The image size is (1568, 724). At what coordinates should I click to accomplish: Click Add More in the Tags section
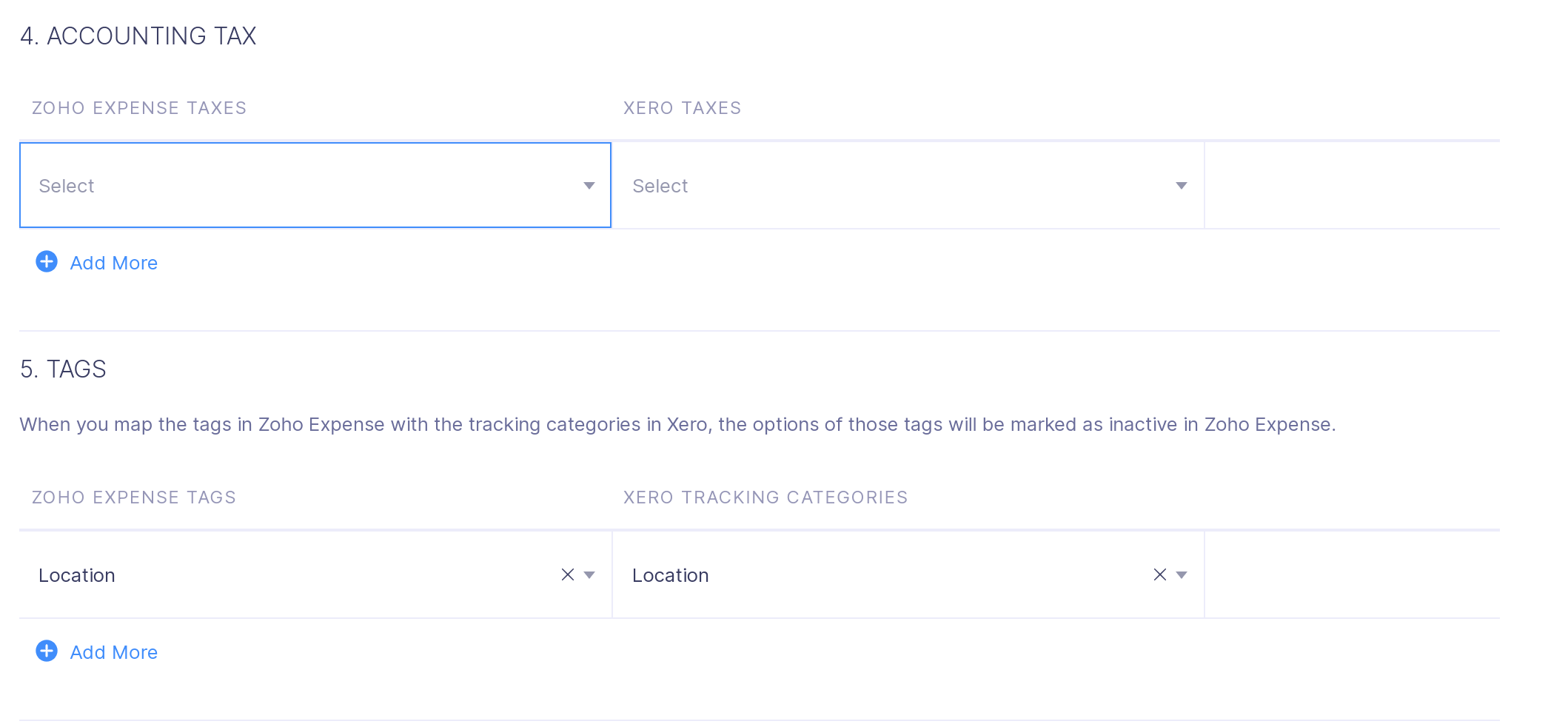[113, 651]
